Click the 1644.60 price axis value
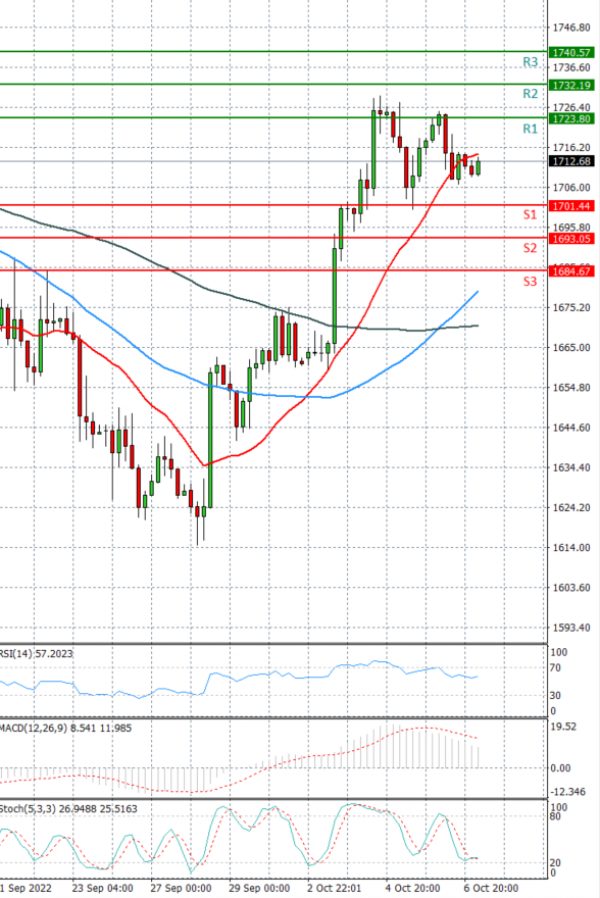Viewport: 600px width, 898px height. [x=571, y=428]
